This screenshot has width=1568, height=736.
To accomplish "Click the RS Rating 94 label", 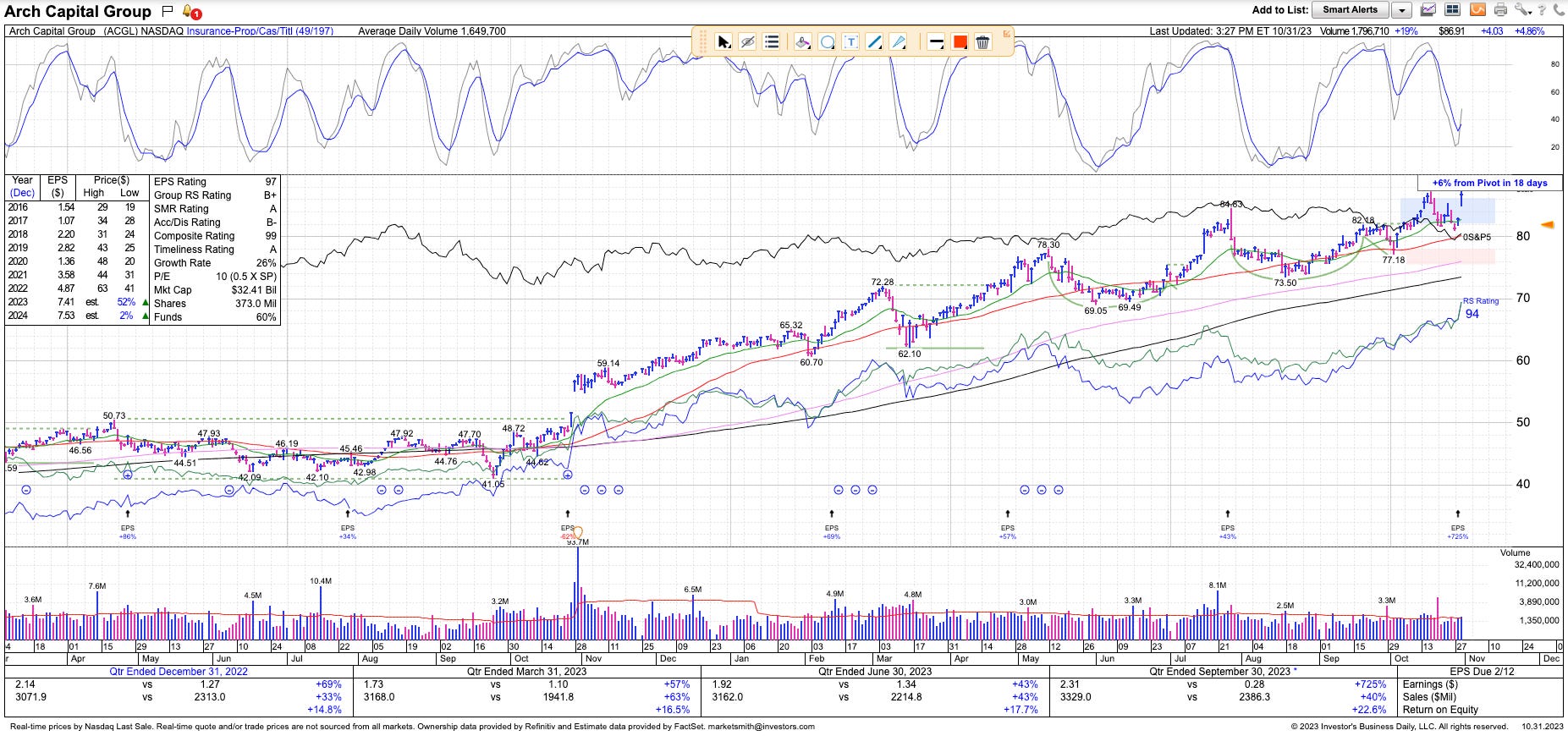I will click(1479, 309).
